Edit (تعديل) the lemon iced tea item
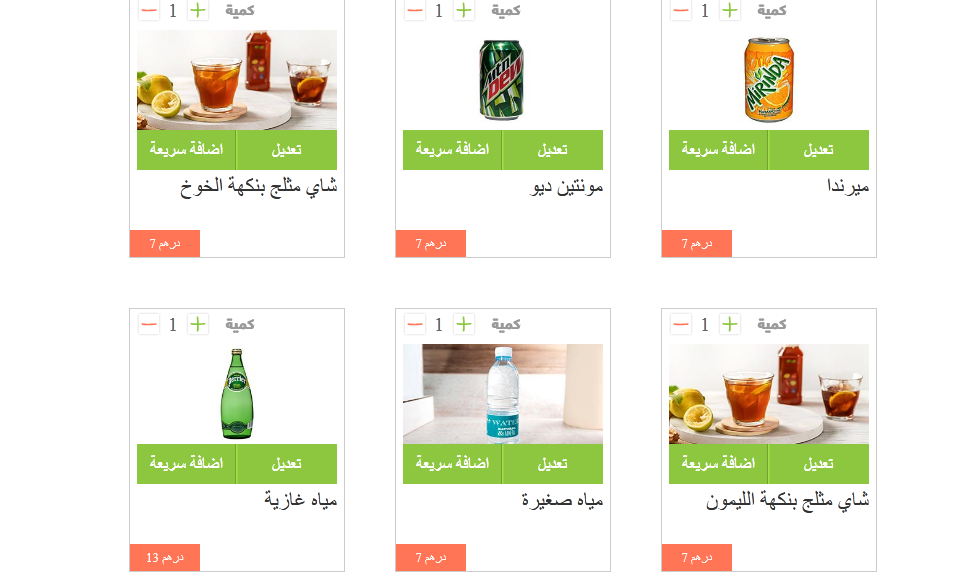This screenshot has height=586, width=955. click(x=819, y=464)
